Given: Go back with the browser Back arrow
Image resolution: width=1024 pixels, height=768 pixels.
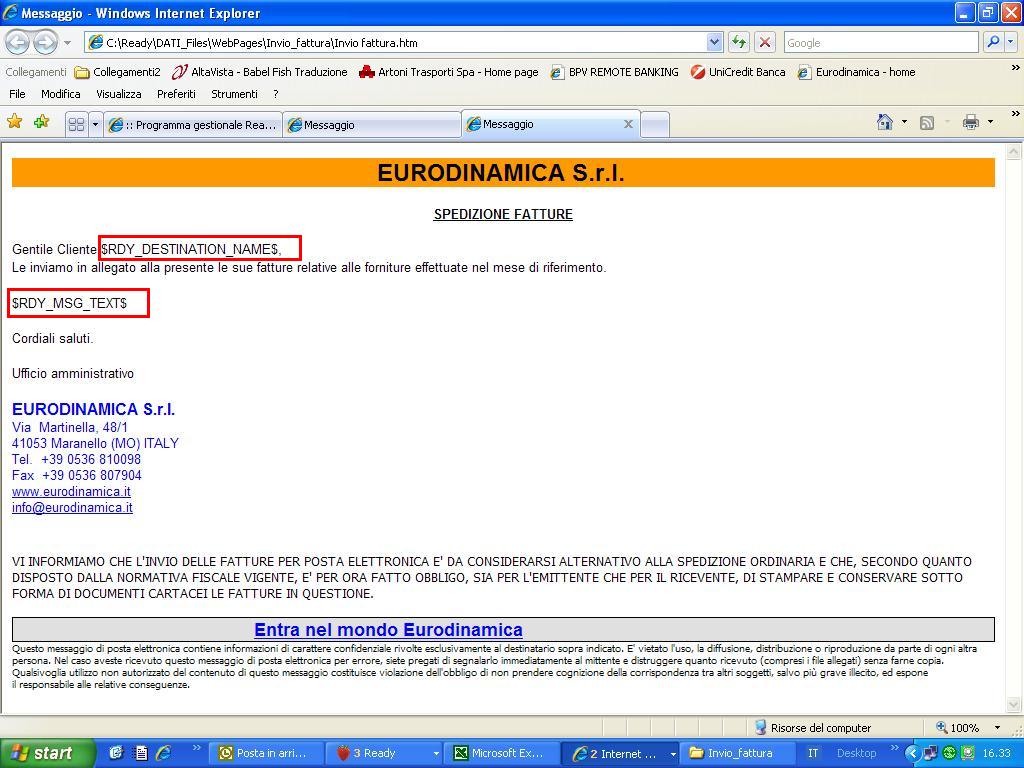Looking at the screenshot, I should coord(18,43).
